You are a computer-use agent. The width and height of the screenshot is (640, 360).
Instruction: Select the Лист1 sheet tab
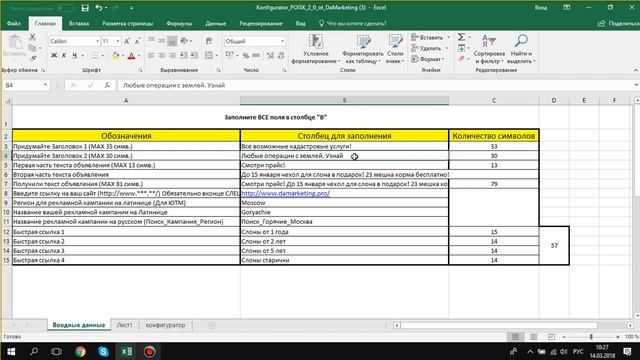[124, 325]
